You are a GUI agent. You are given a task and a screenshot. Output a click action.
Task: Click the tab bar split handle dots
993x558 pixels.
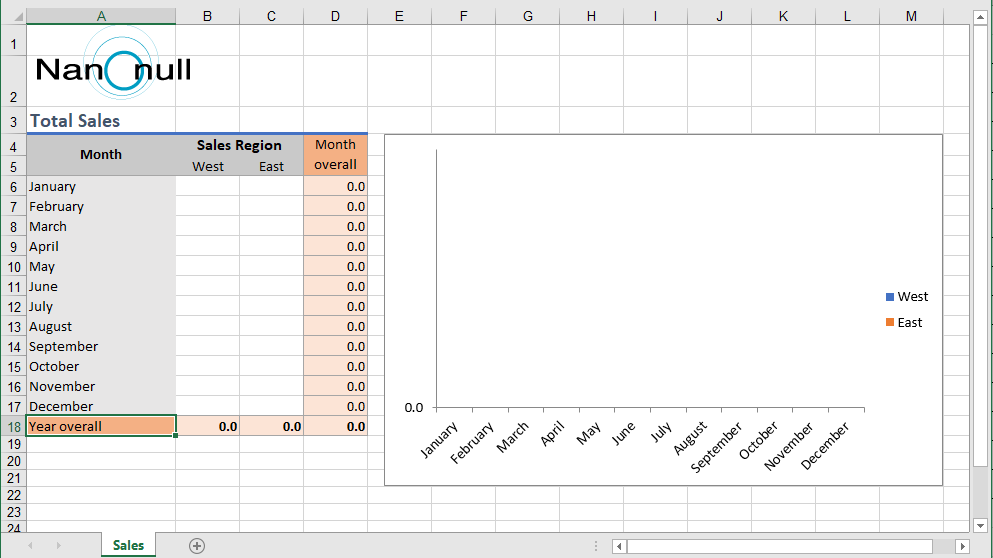point(596,546)
